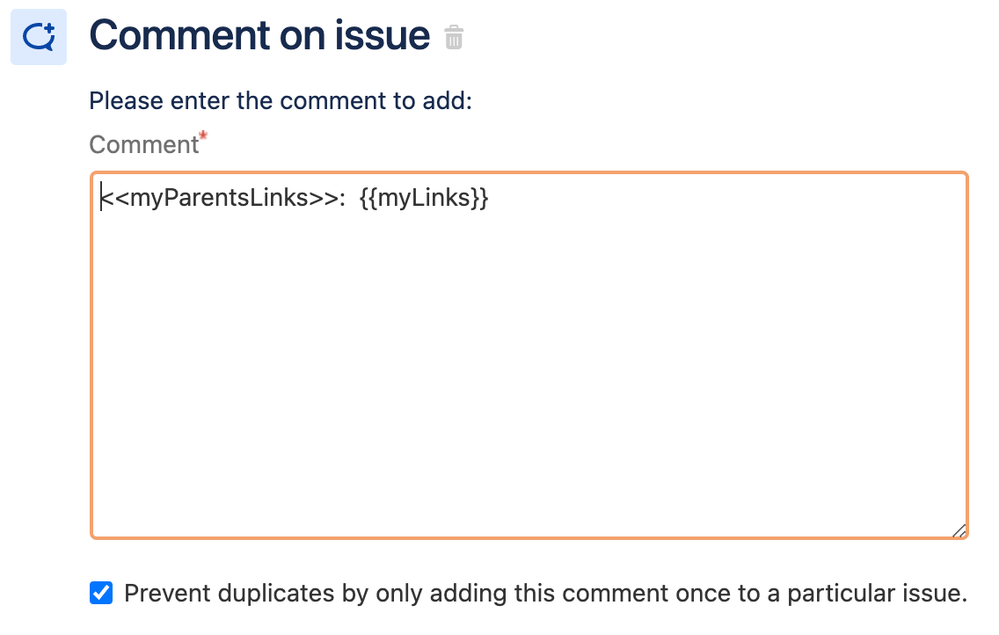Place cursor after {{myLinks}} smart value

[489, 198]
